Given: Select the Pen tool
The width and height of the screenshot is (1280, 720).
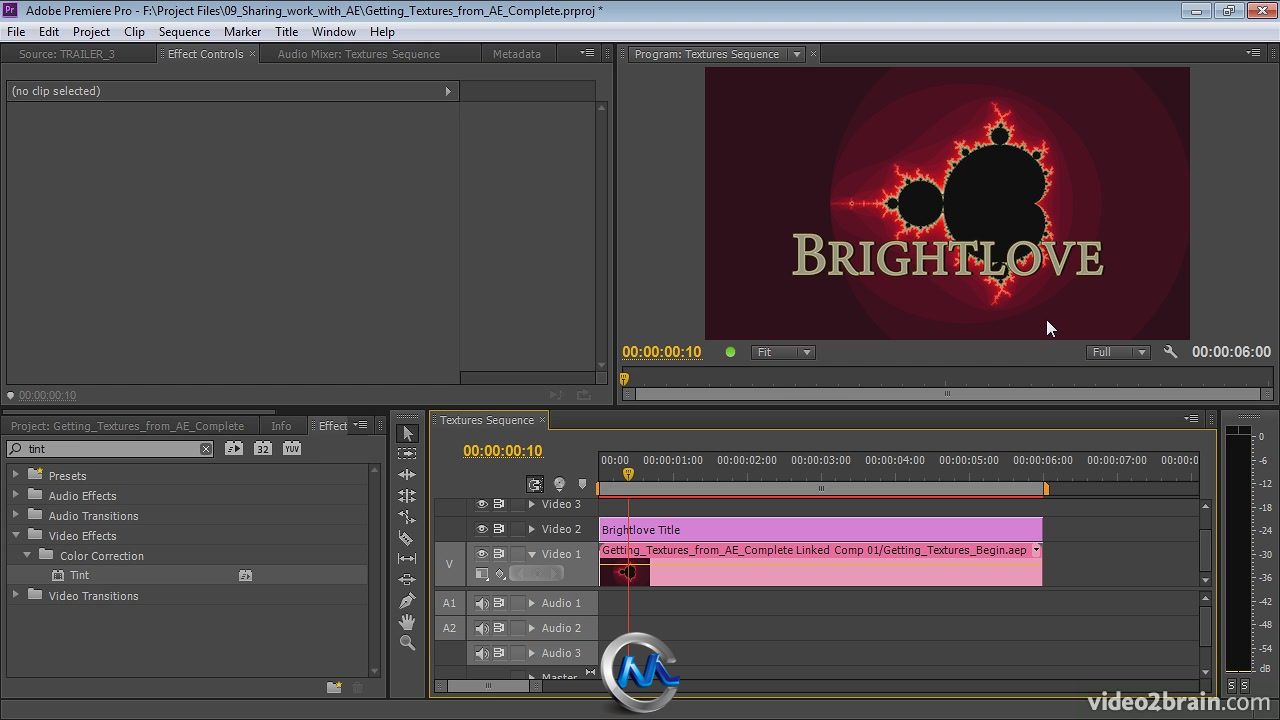Looking at the screenshot, I should 407,601.
